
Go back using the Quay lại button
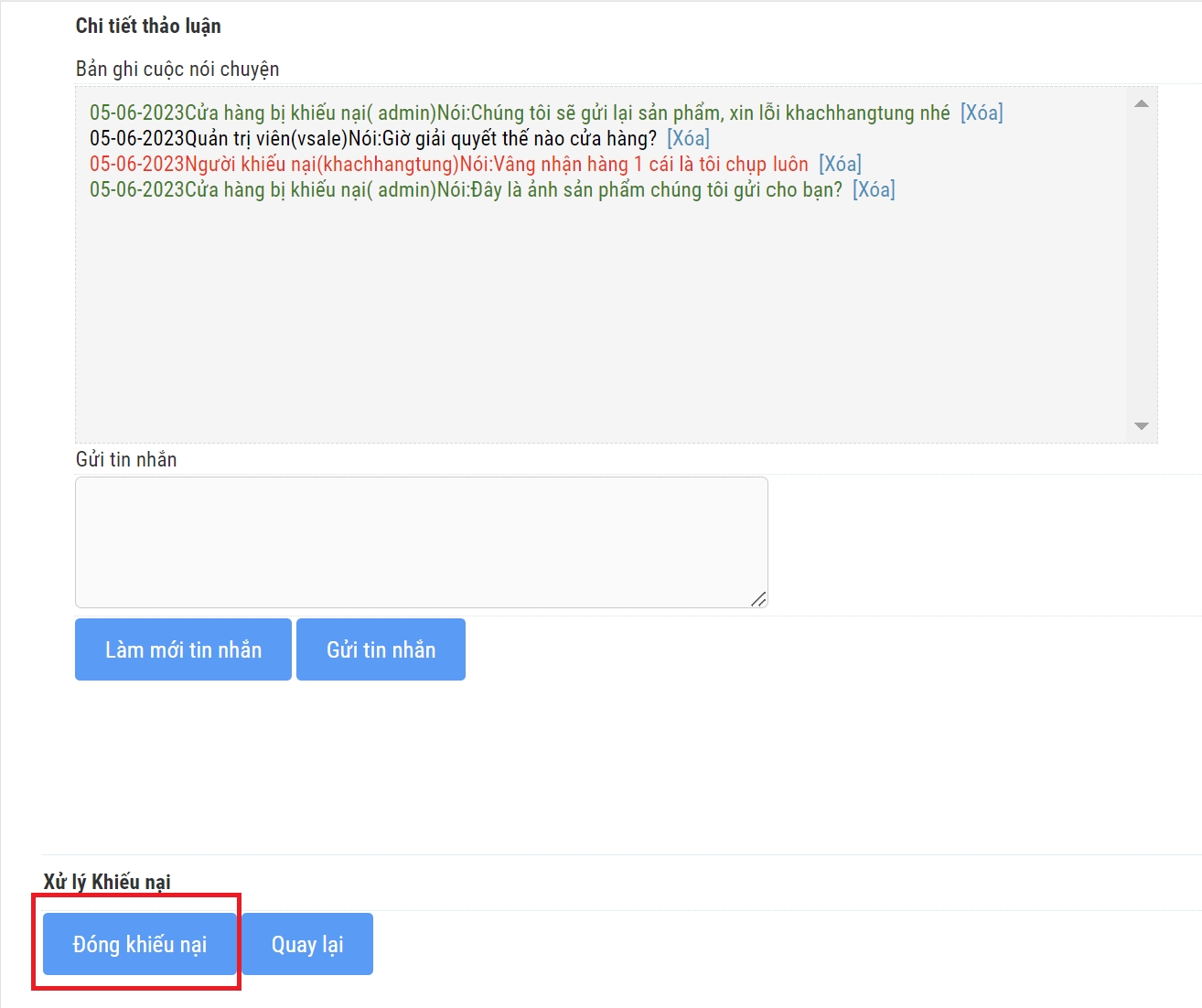[307, 944]
